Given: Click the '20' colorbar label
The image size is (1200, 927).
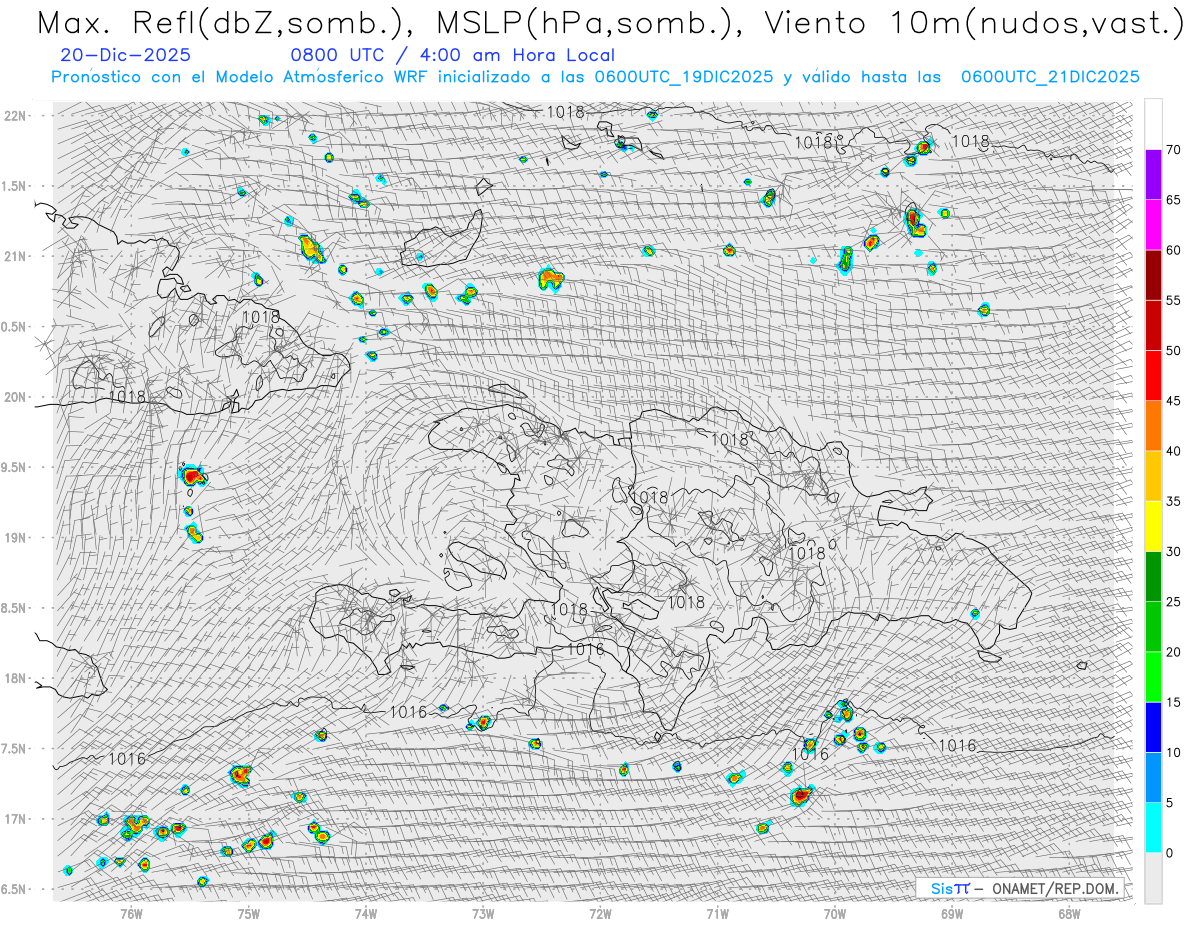Looking at the screenshot, I should point(1174,652).
